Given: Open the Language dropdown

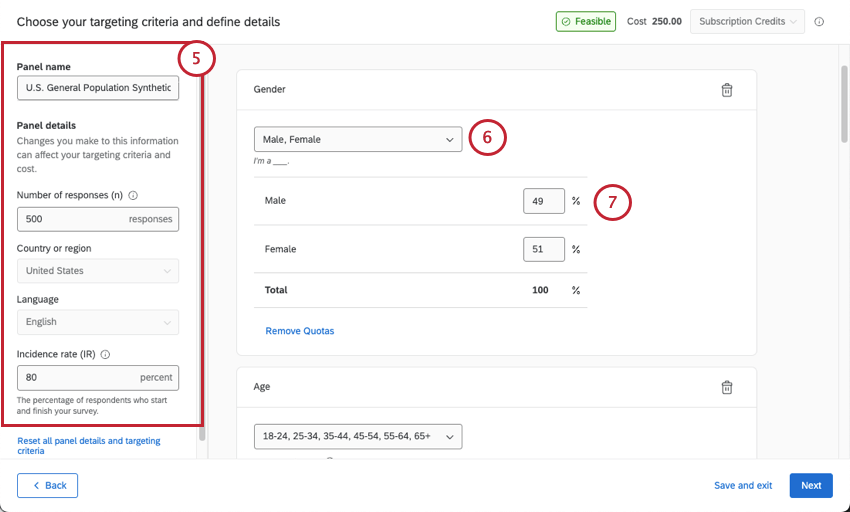Looking at the screenshot, I should point(97,322).
